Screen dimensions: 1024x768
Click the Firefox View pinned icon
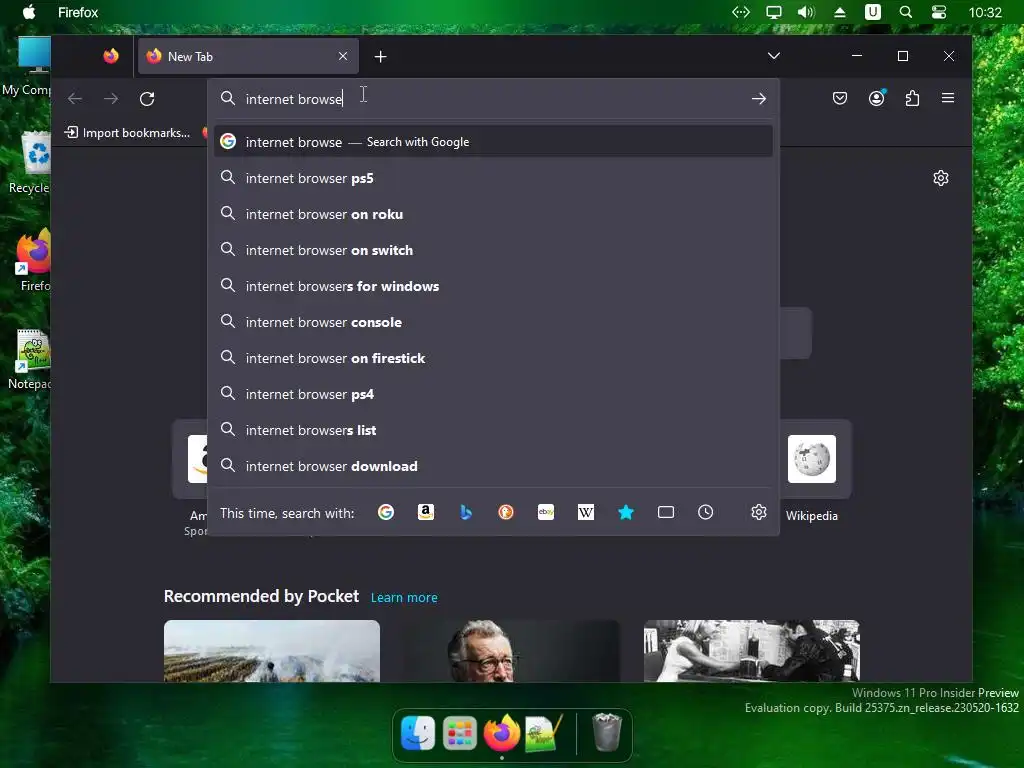pos(111,56)
